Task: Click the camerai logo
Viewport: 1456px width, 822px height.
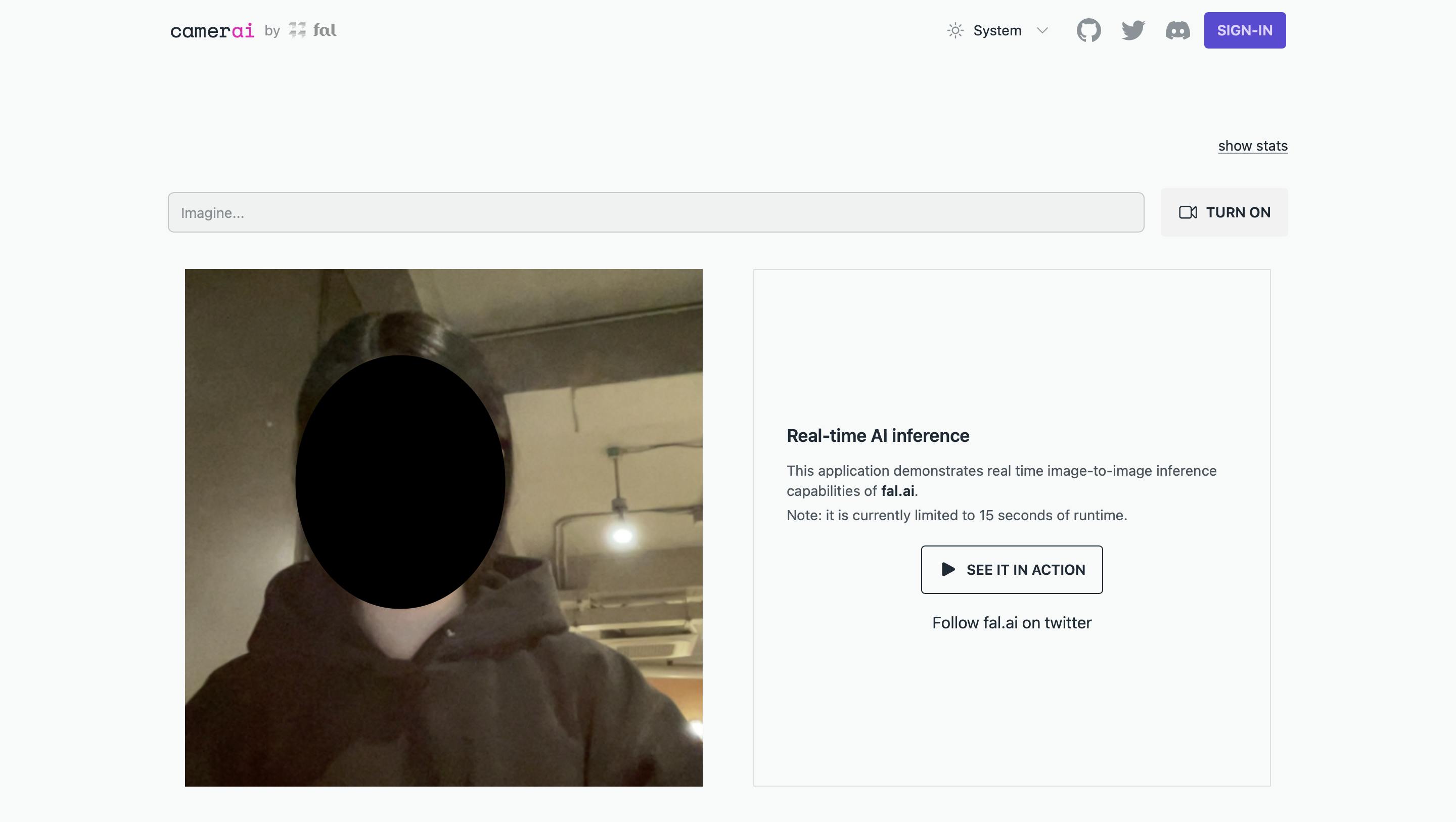Action: point(212,30)
